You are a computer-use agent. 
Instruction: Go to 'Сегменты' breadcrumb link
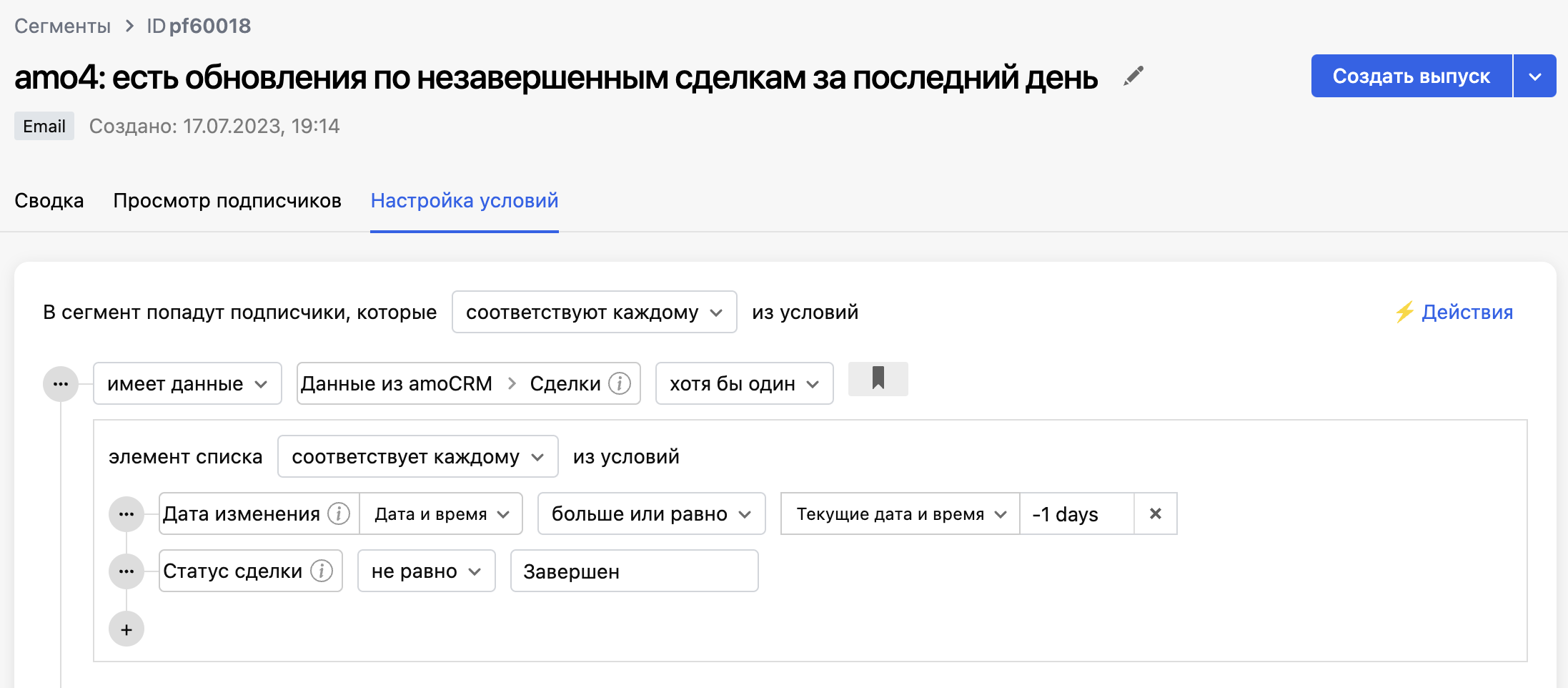click(x=63, y=26)
